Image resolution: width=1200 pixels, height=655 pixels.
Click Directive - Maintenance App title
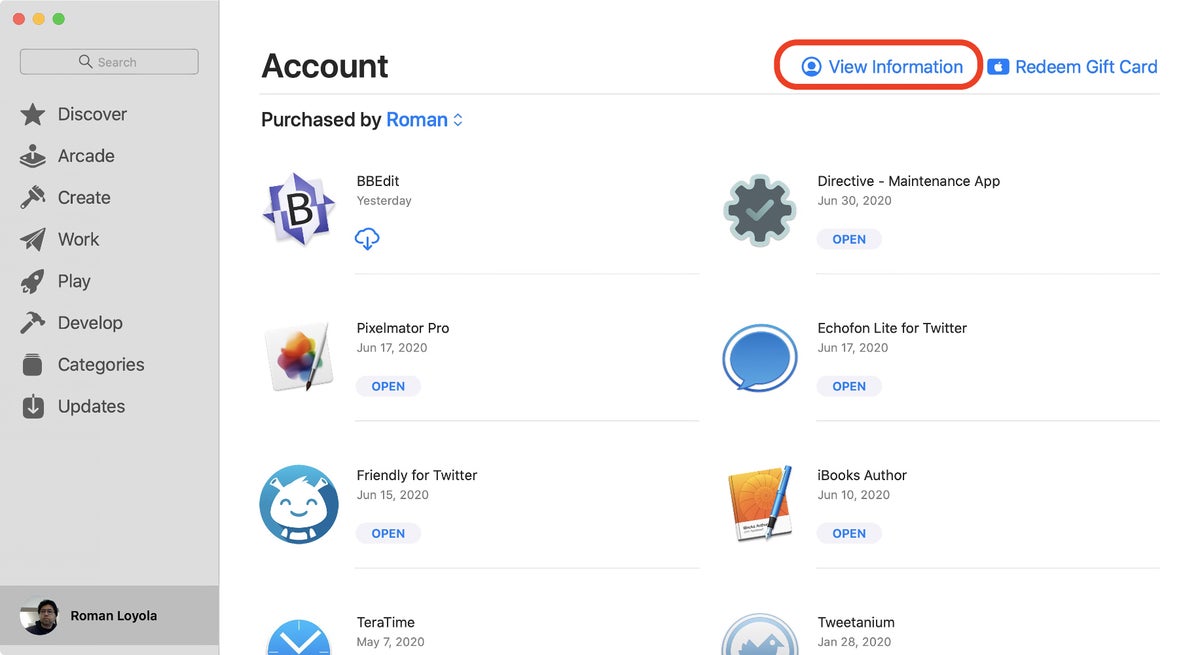click(909, 181)
